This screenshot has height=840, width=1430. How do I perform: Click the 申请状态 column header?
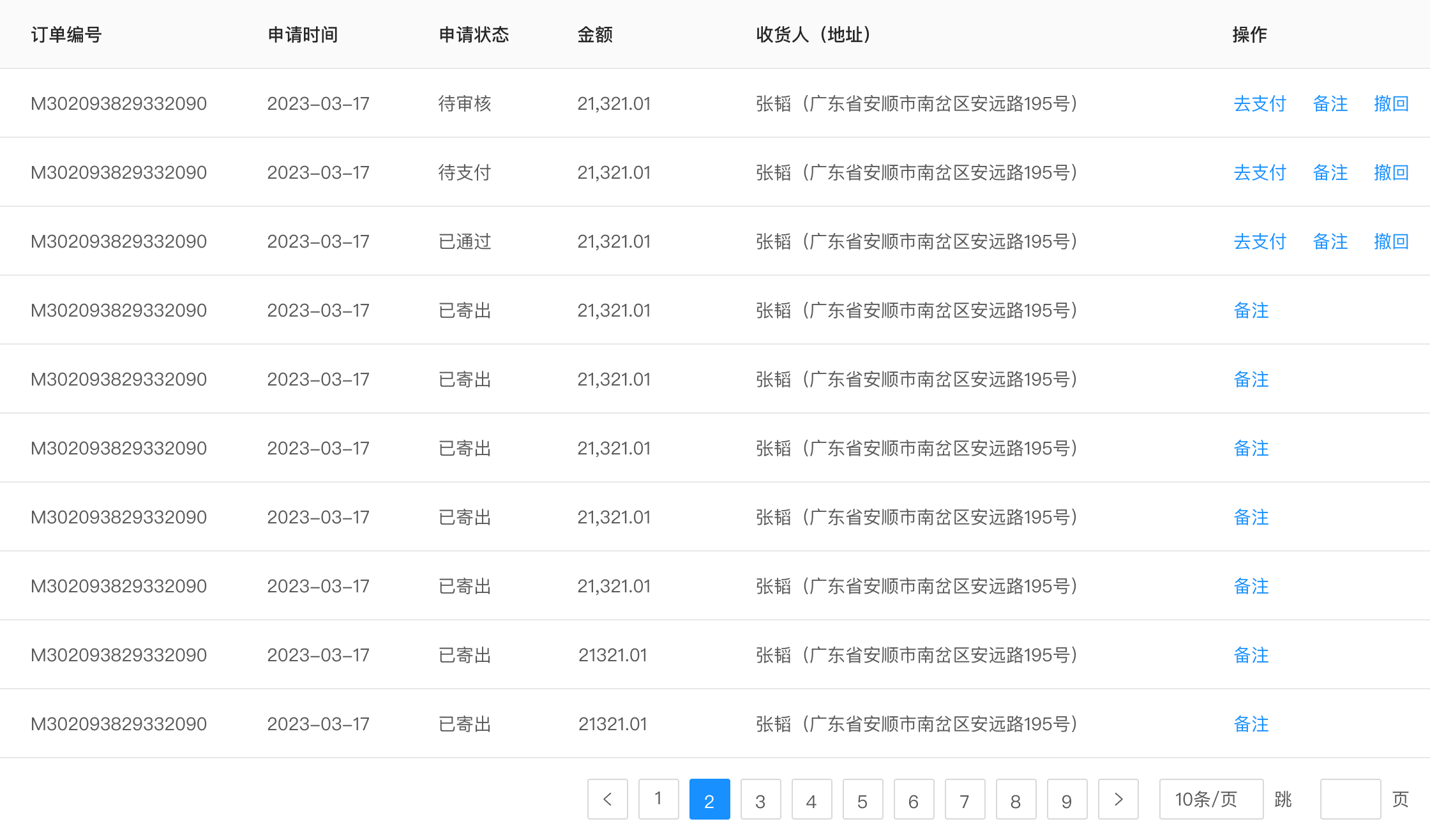click(x=474, y=35)
